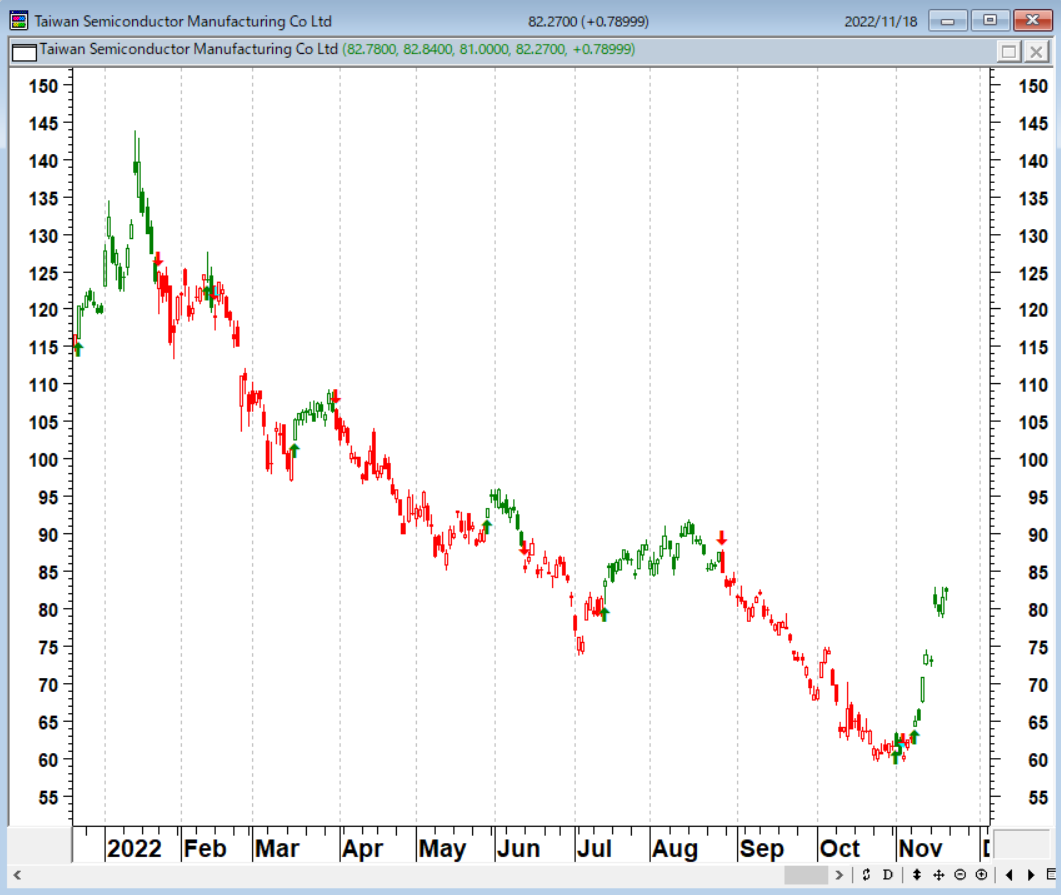Viewport: 1061px width, 895px height.
Task: Click the red sell arrow near September
Action: click(722, 538)
